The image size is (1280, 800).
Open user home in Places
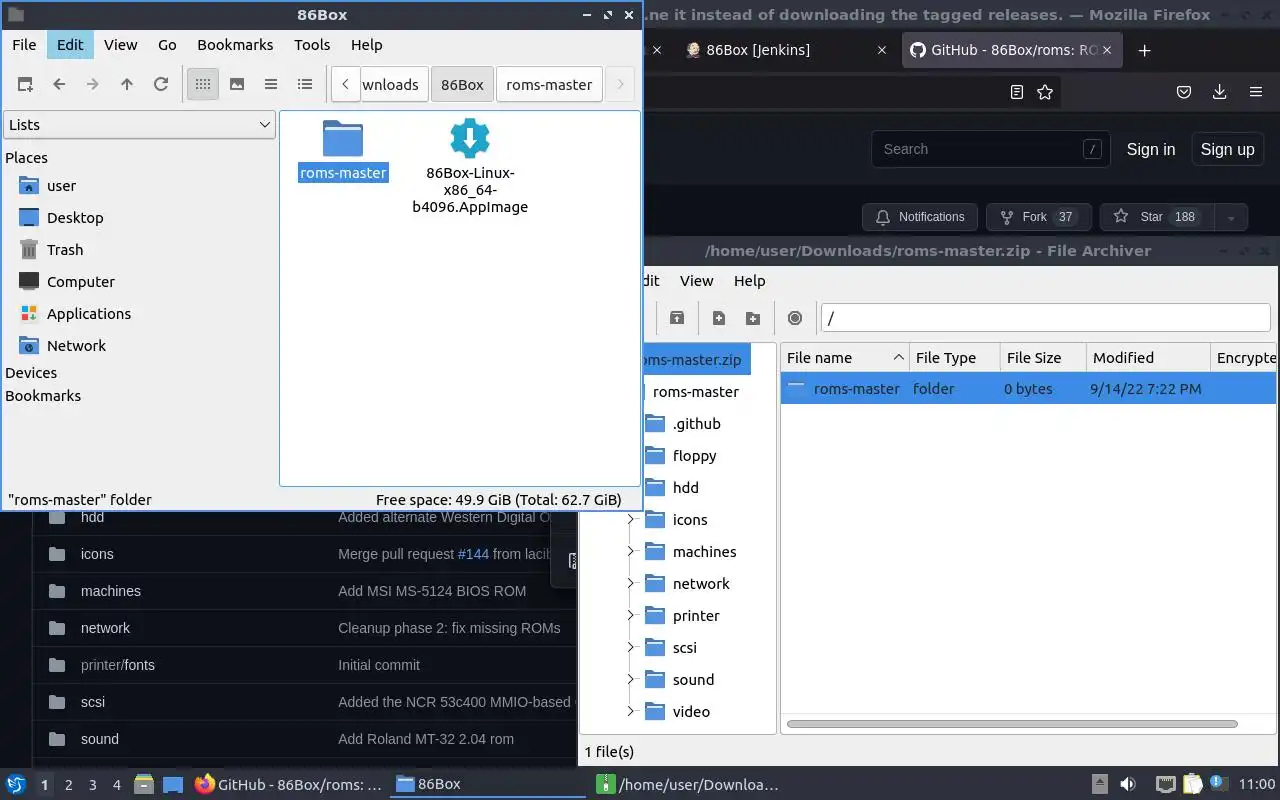click(61, 186)
